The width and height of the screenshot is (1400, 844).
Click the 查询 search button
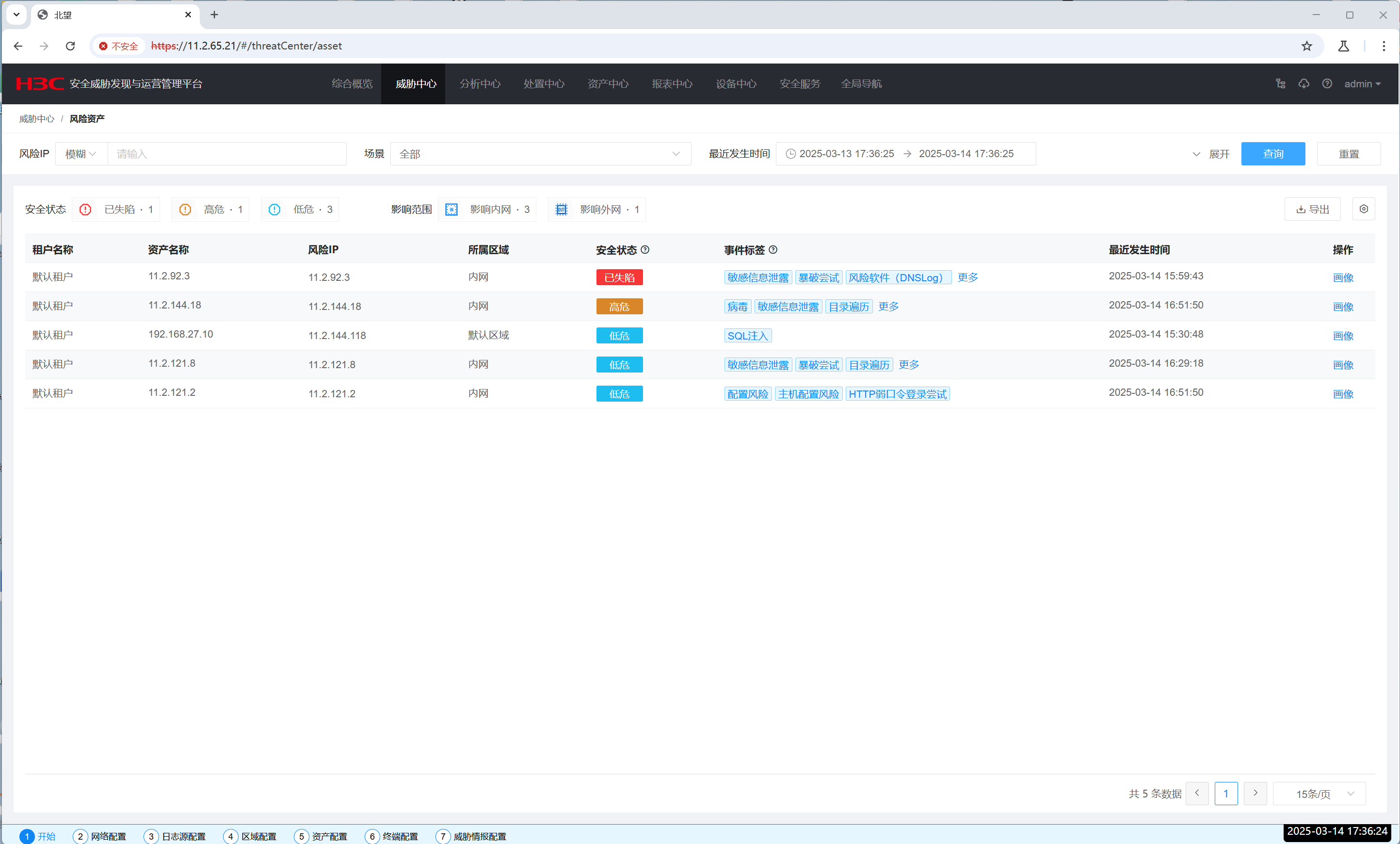[1273, 153]
